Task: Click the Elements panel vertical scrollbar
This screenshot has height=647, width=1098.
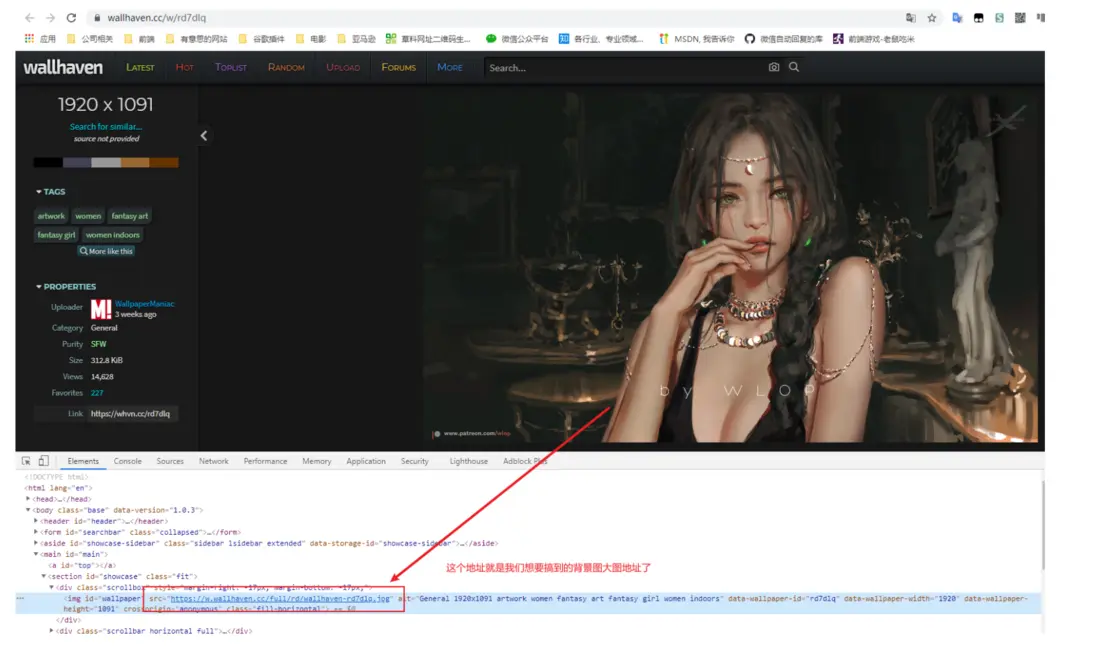Action: [x=1042, y=525]
